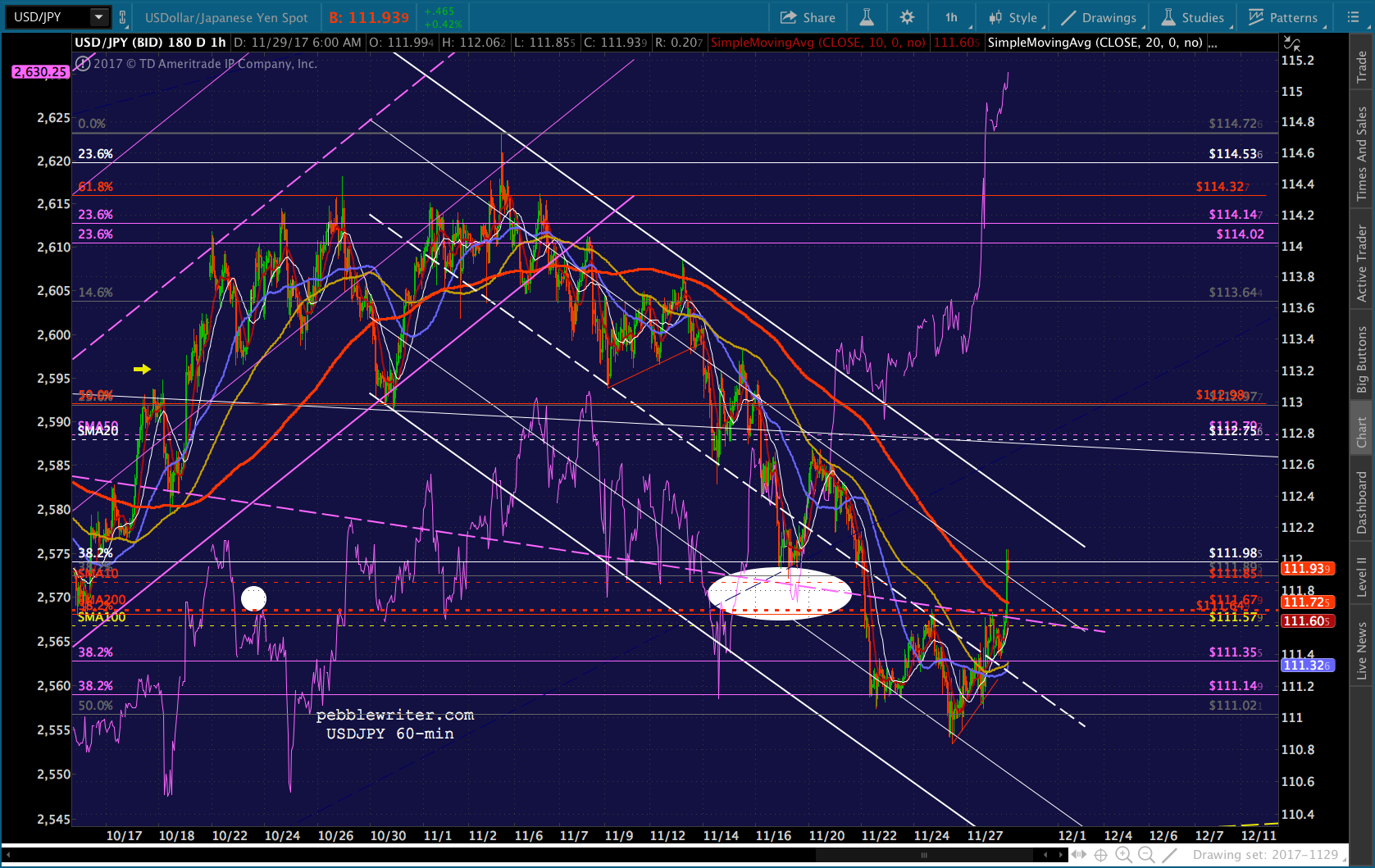Open the list menu icon at top right

1353,17
